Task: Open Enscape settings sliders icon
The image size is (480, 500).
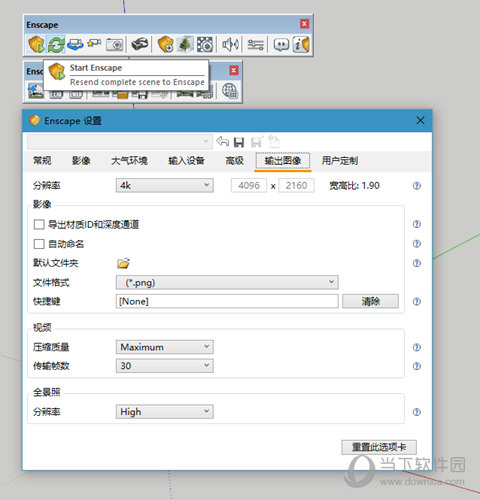Action: pos(256,44)
